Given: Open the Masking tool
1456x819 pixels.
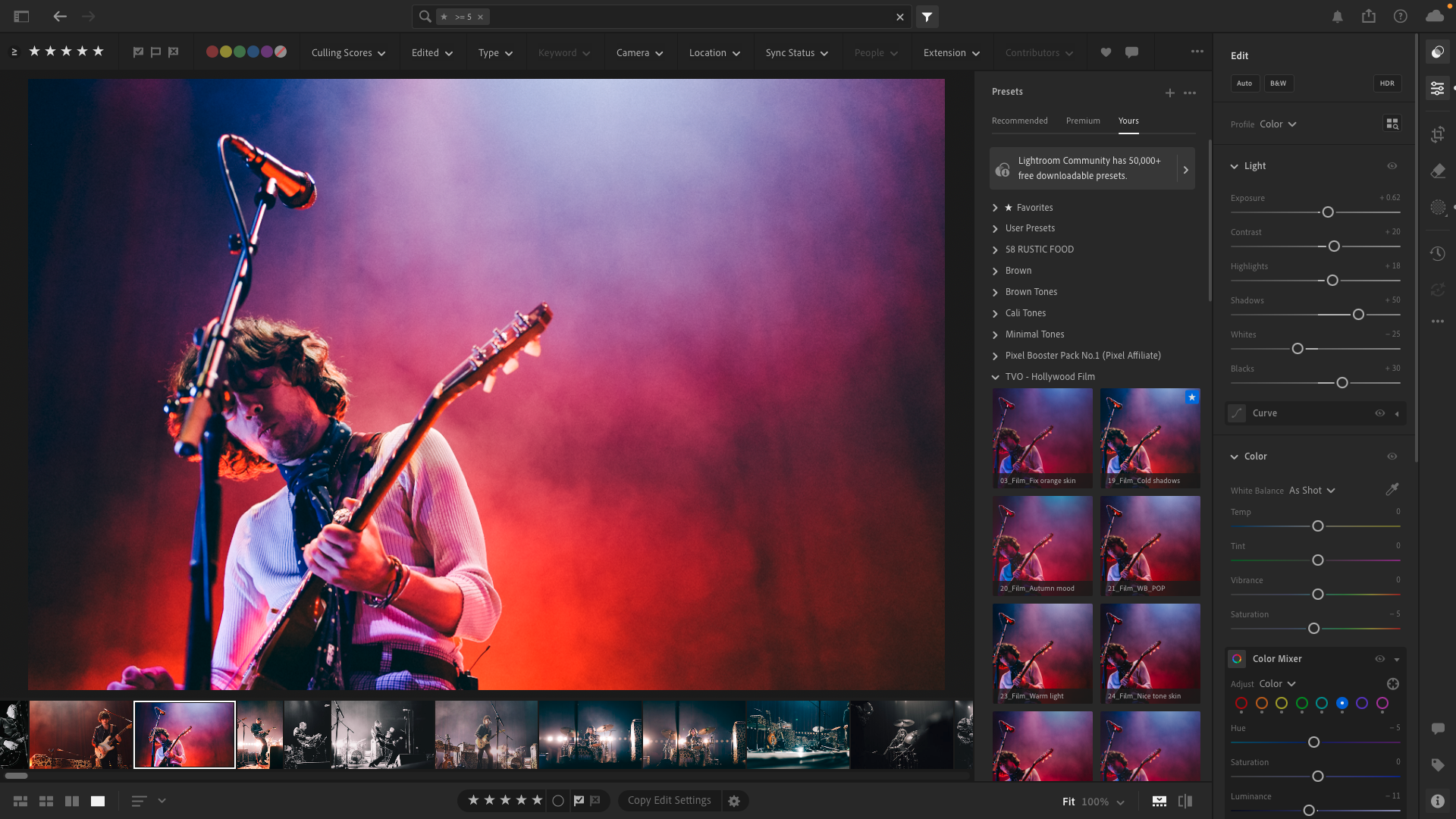Looking at the screenshot, I should point(1437,208).
